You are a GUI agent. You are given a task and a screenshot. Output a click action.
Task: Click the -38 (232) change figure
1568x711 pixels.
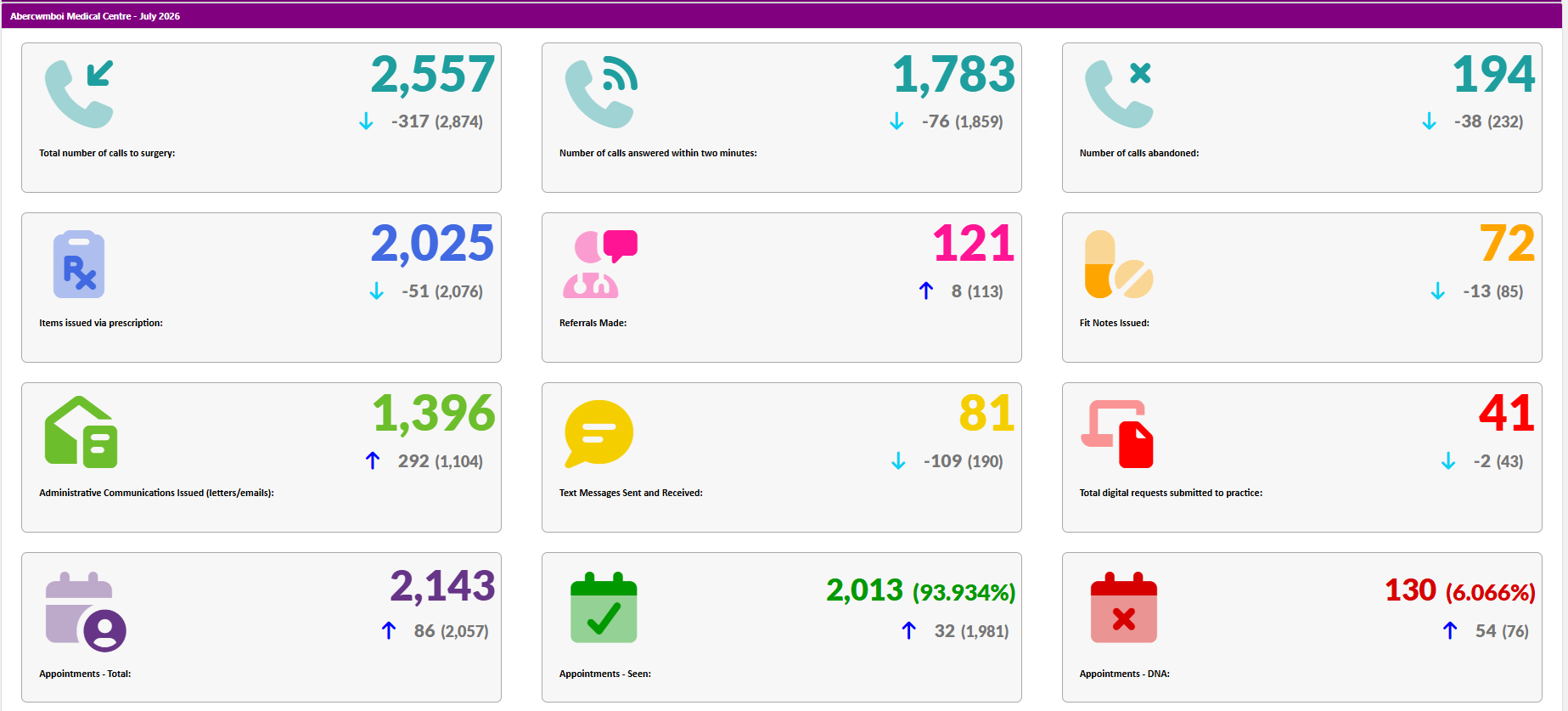tap(1488, 121)
